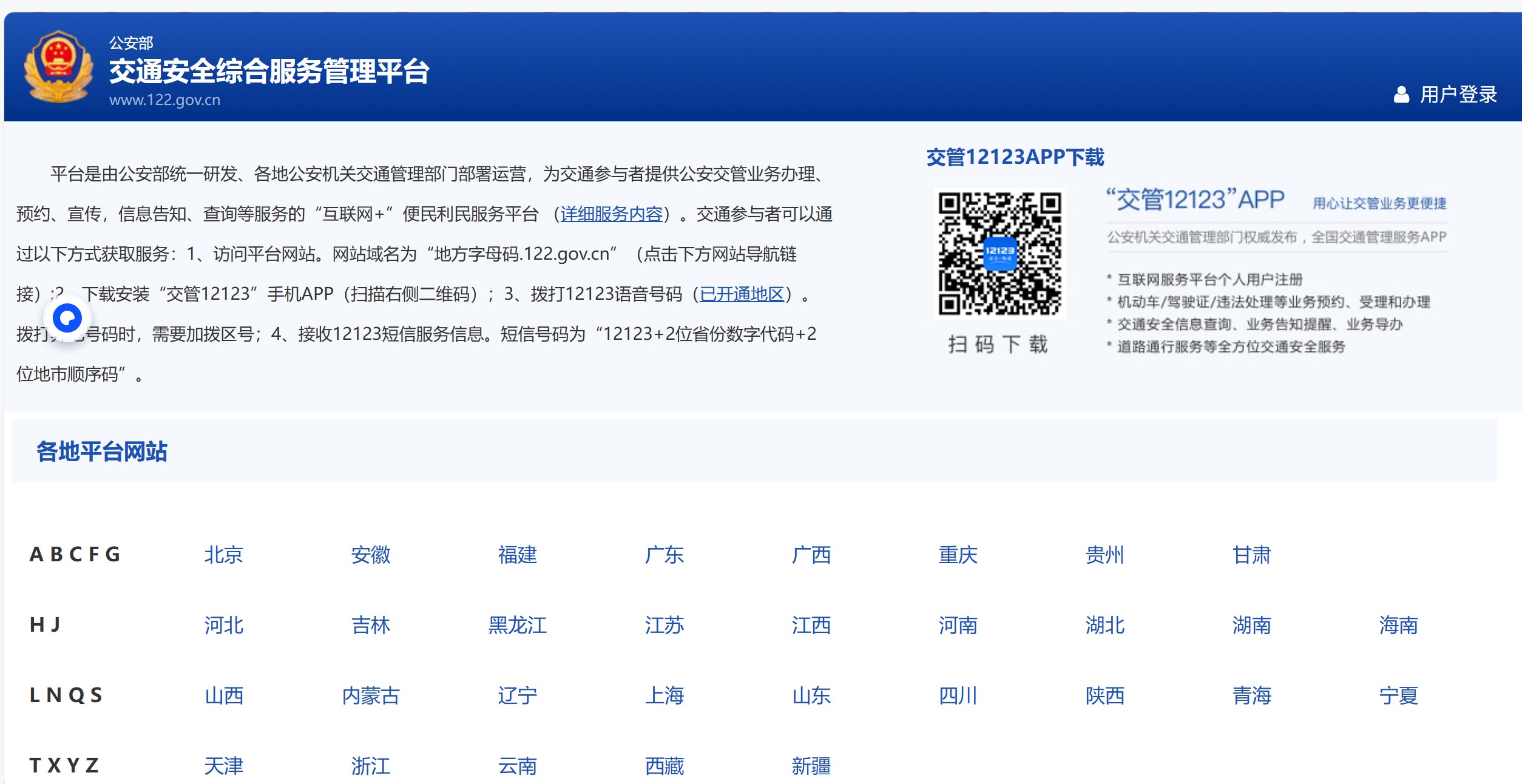Click the 交管12123 APP banner image
1522x784 pixels.
pyautogui.click(x=1274, y=270)
